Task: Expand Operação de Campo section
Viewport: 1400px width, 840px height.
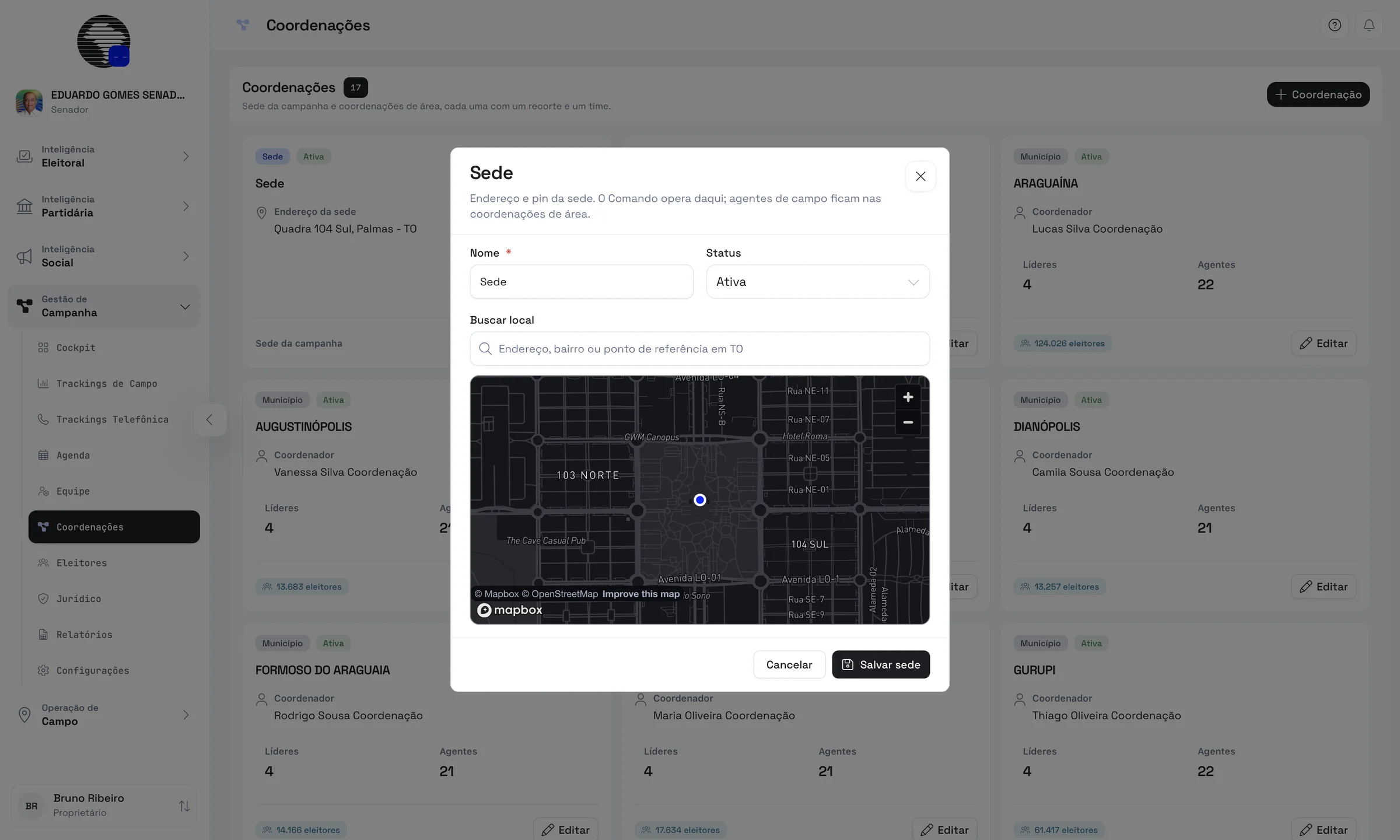Action: click(104, 715)
